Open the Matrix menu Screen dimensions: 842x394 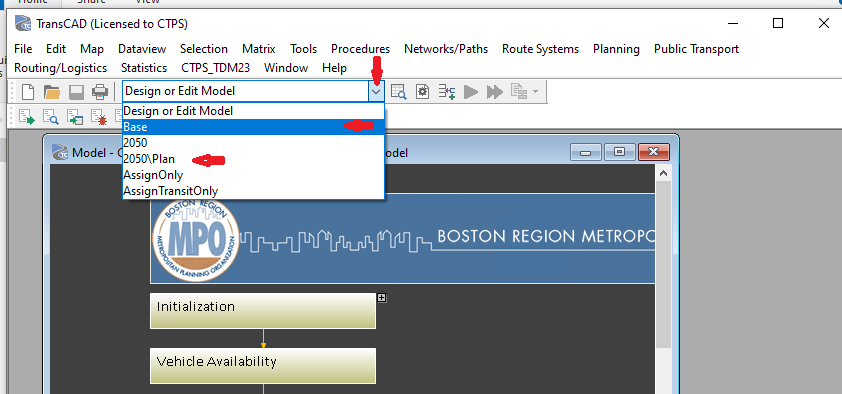259,49
